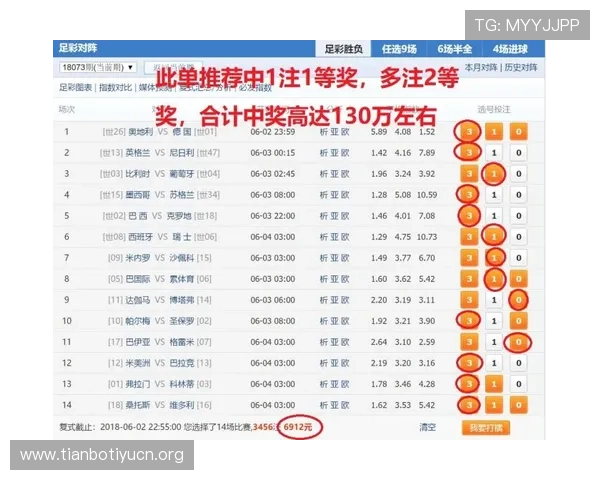Toggle pick 0 for 米内罗 VS 沙佩科
This screenshot has height=480, width=600.
(x=518, y=258)
